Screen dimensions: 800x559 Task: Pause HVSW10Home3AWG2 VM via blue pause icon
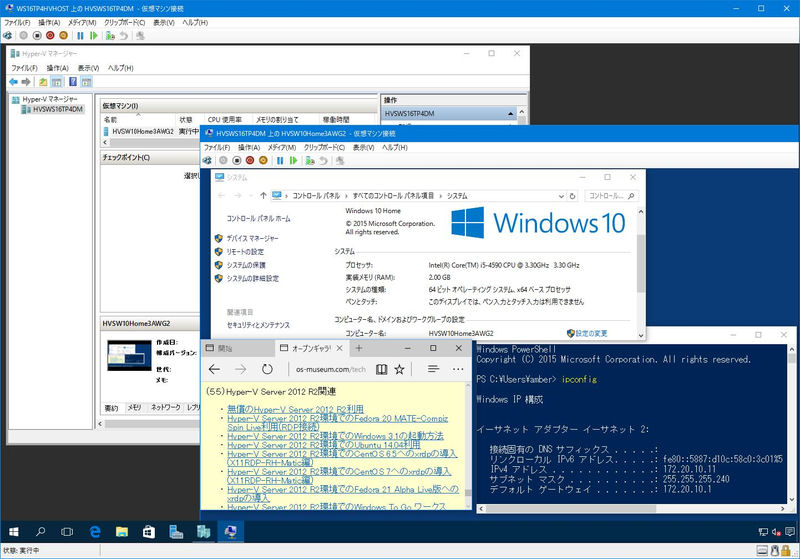pos(280,161)
